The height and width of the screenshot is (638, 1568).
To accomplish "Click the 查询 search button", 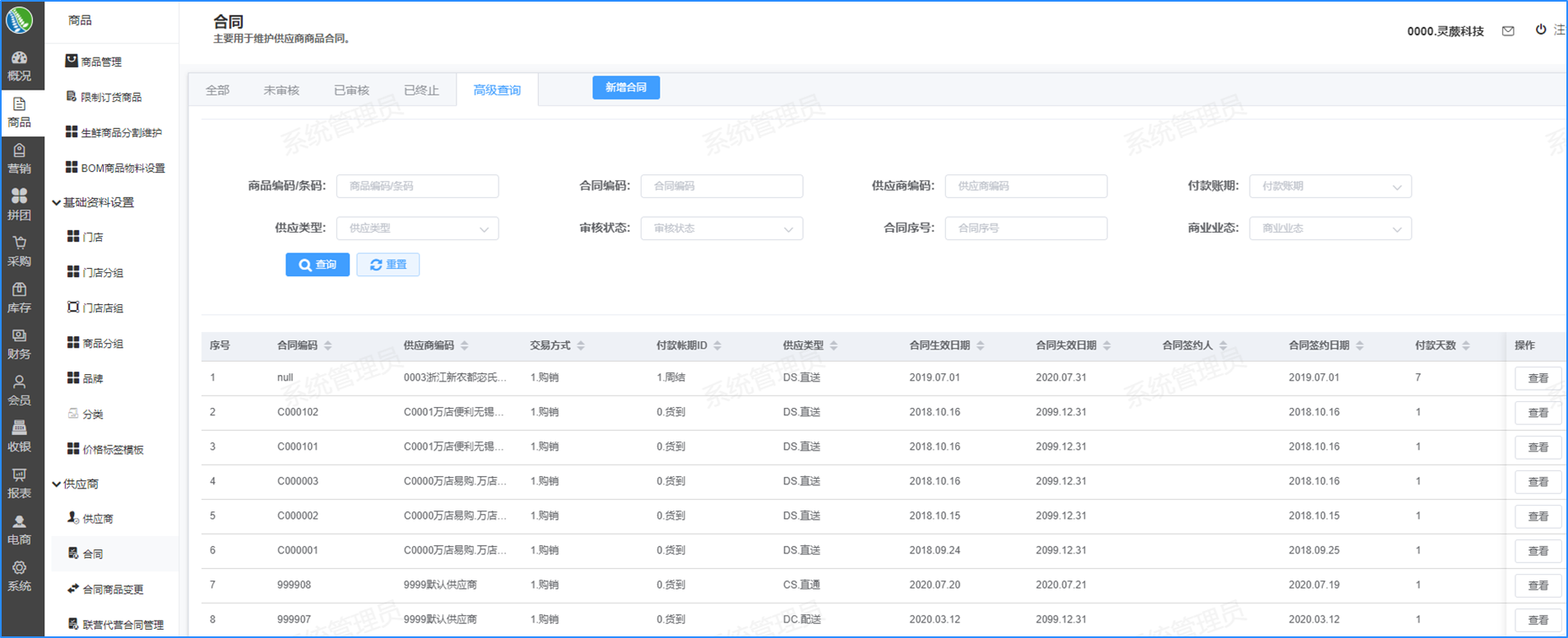I will coord(318,265).
